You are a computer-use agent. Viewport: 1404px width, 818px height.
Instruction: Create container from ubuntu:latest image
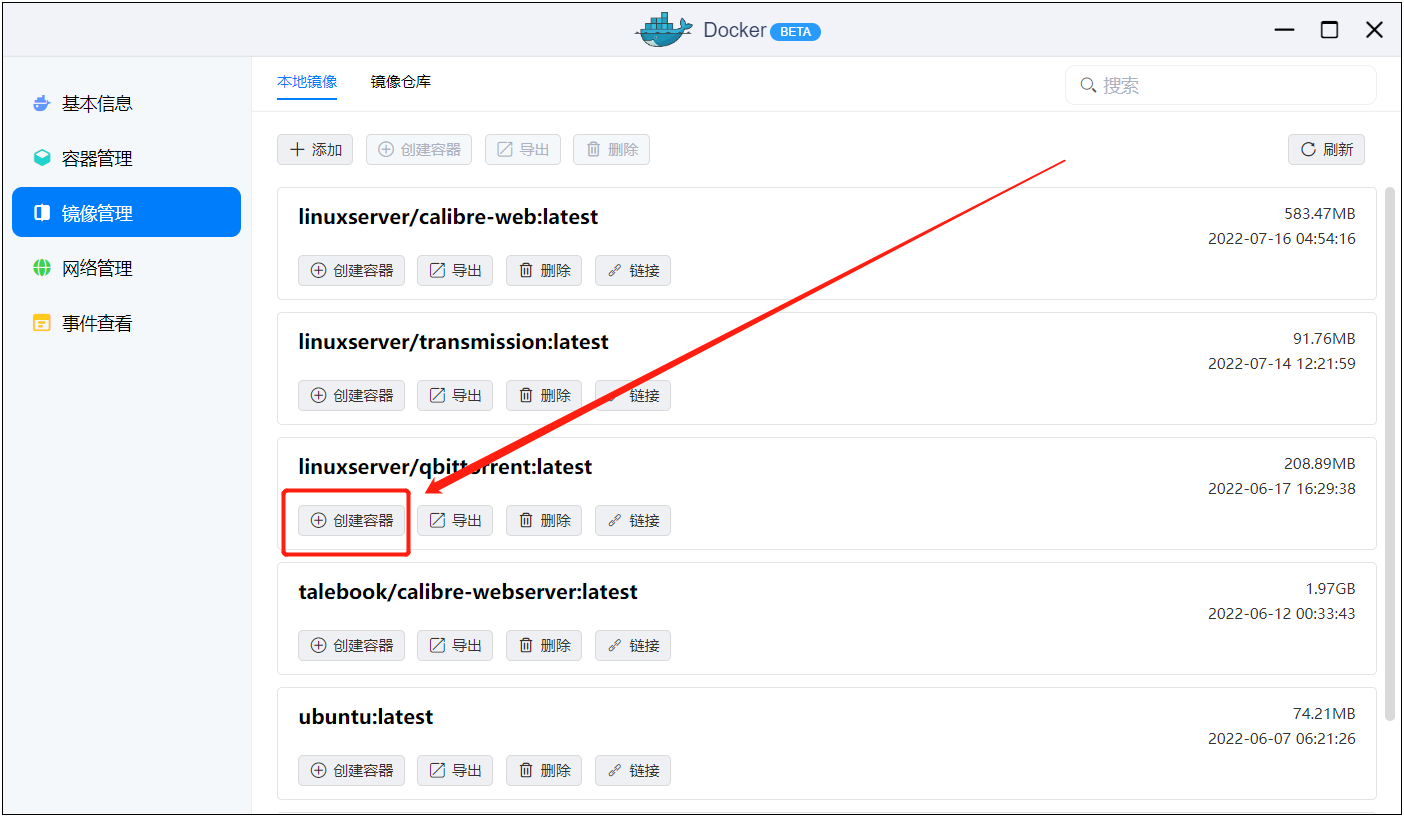click(x=351, y=771)
